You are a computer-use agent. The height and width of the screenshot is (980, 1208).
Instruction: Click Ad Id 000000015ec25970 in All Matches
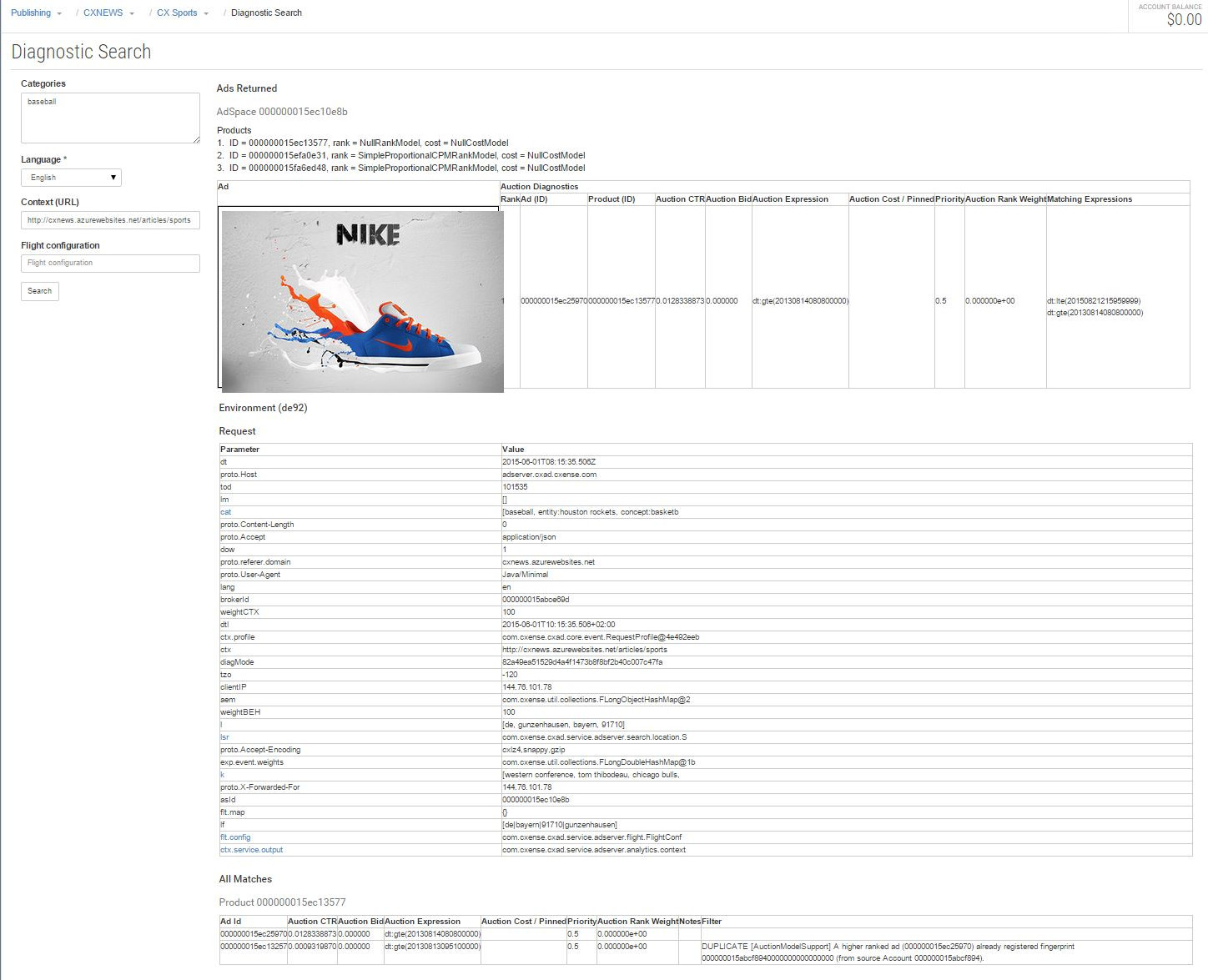click(x=254, y=934)
